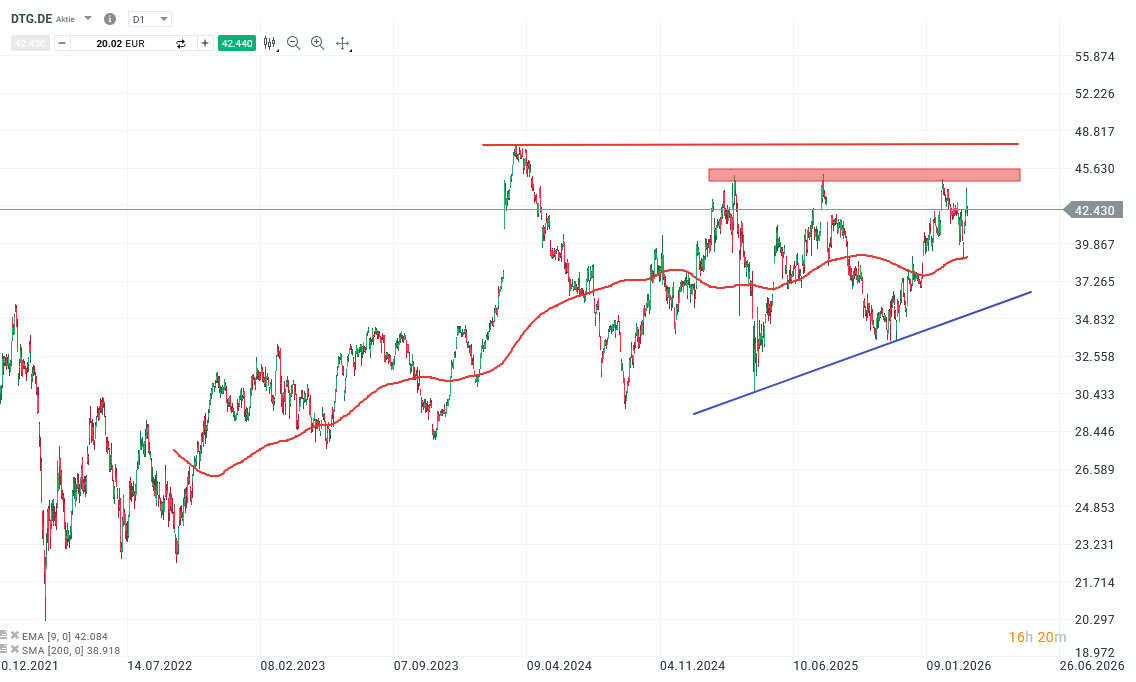Click the zoom out magnifier icon
The image size is (1136, 682).
[x=293, y=43]
